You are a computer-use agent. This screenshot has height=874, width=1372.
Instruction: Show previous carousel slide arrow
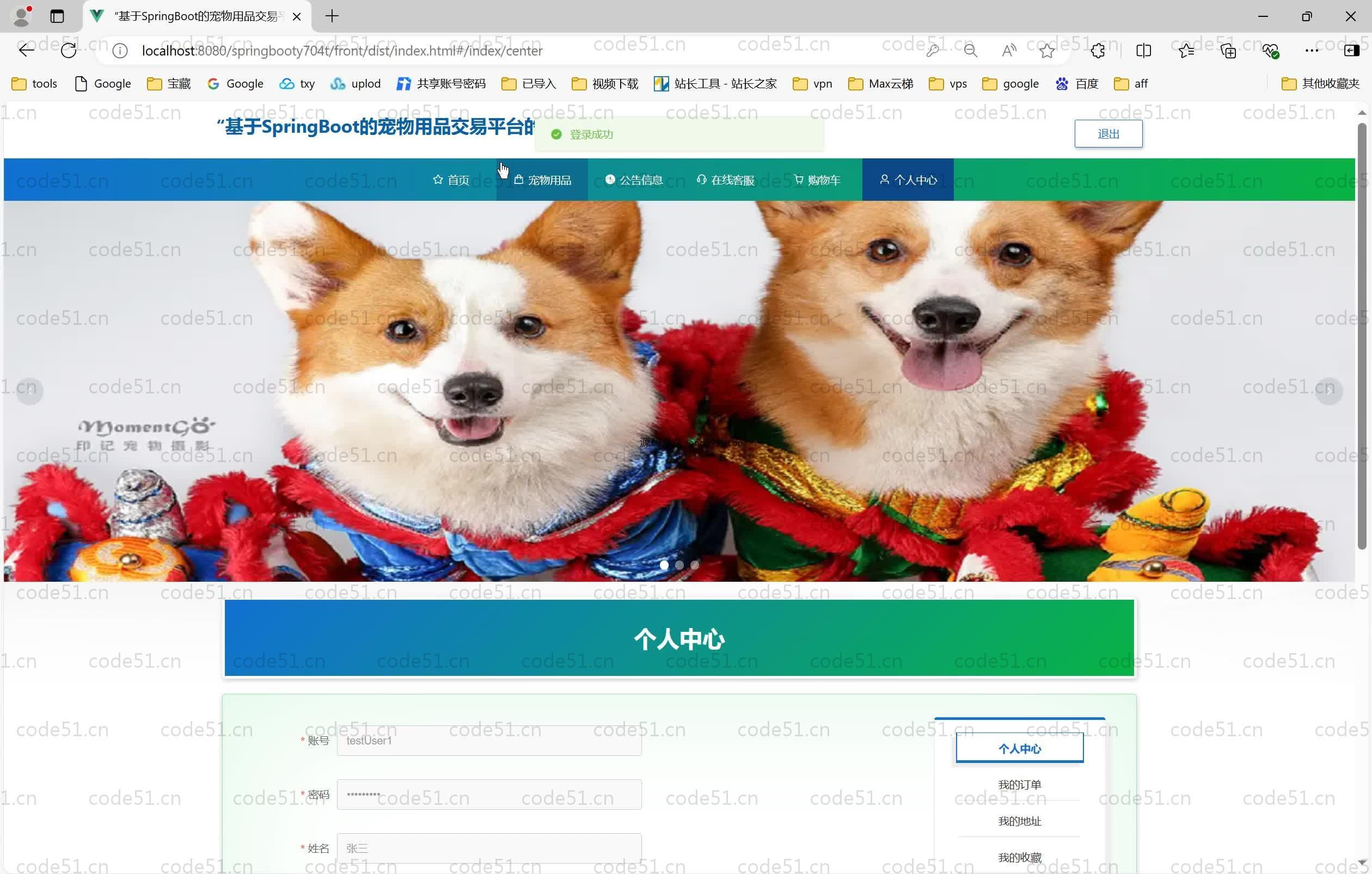click(29, 391)
